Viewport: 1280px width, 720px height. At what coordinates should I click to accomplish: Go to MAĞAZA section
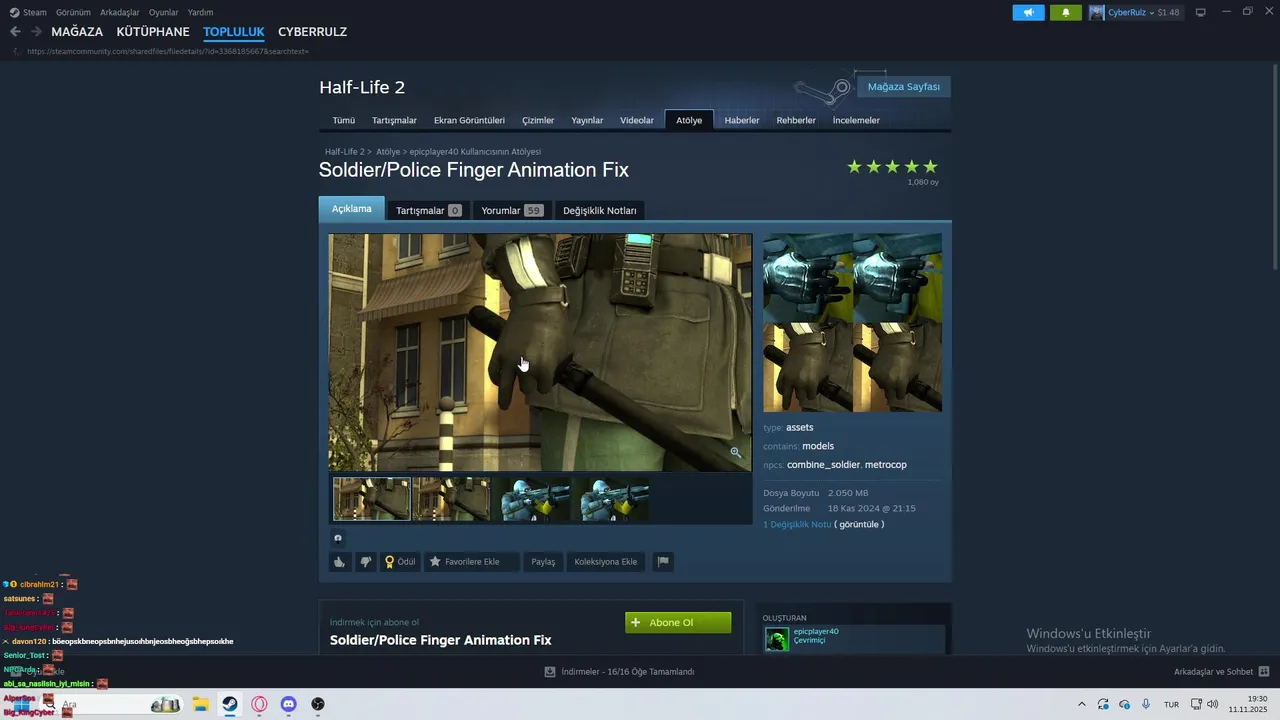point(77,32)
